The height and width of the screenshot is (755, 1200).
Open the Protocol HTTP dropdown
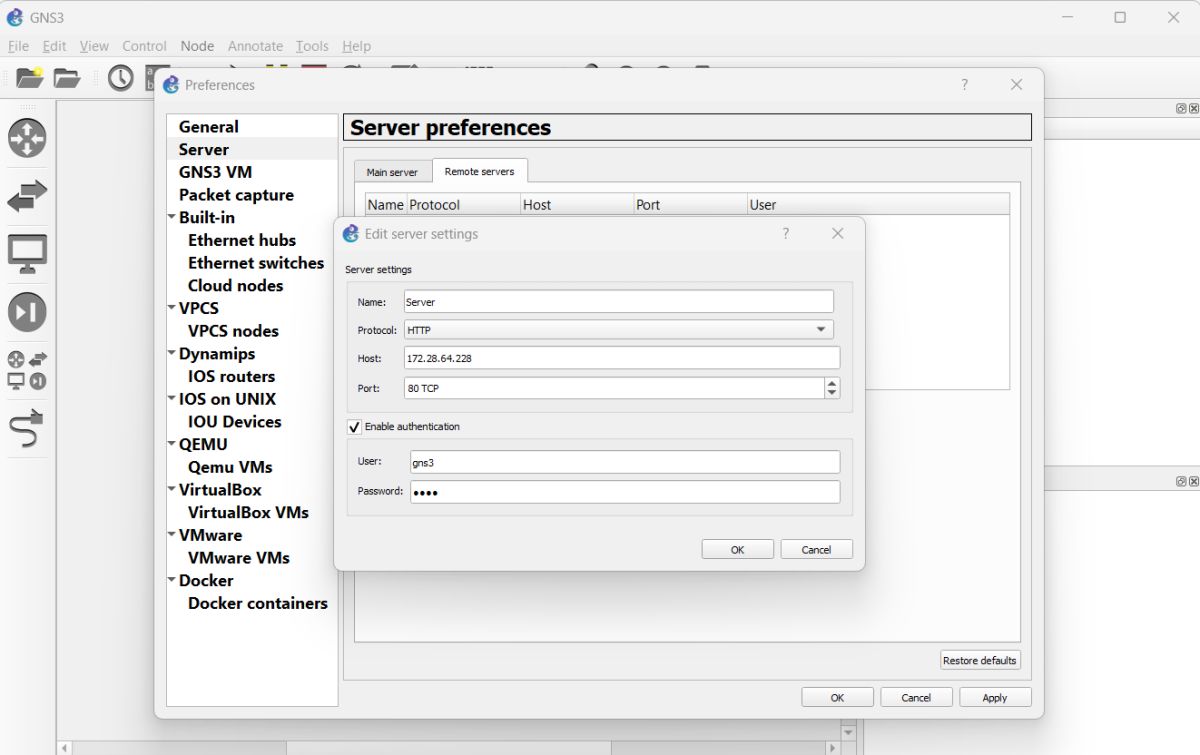pos(618,330)
